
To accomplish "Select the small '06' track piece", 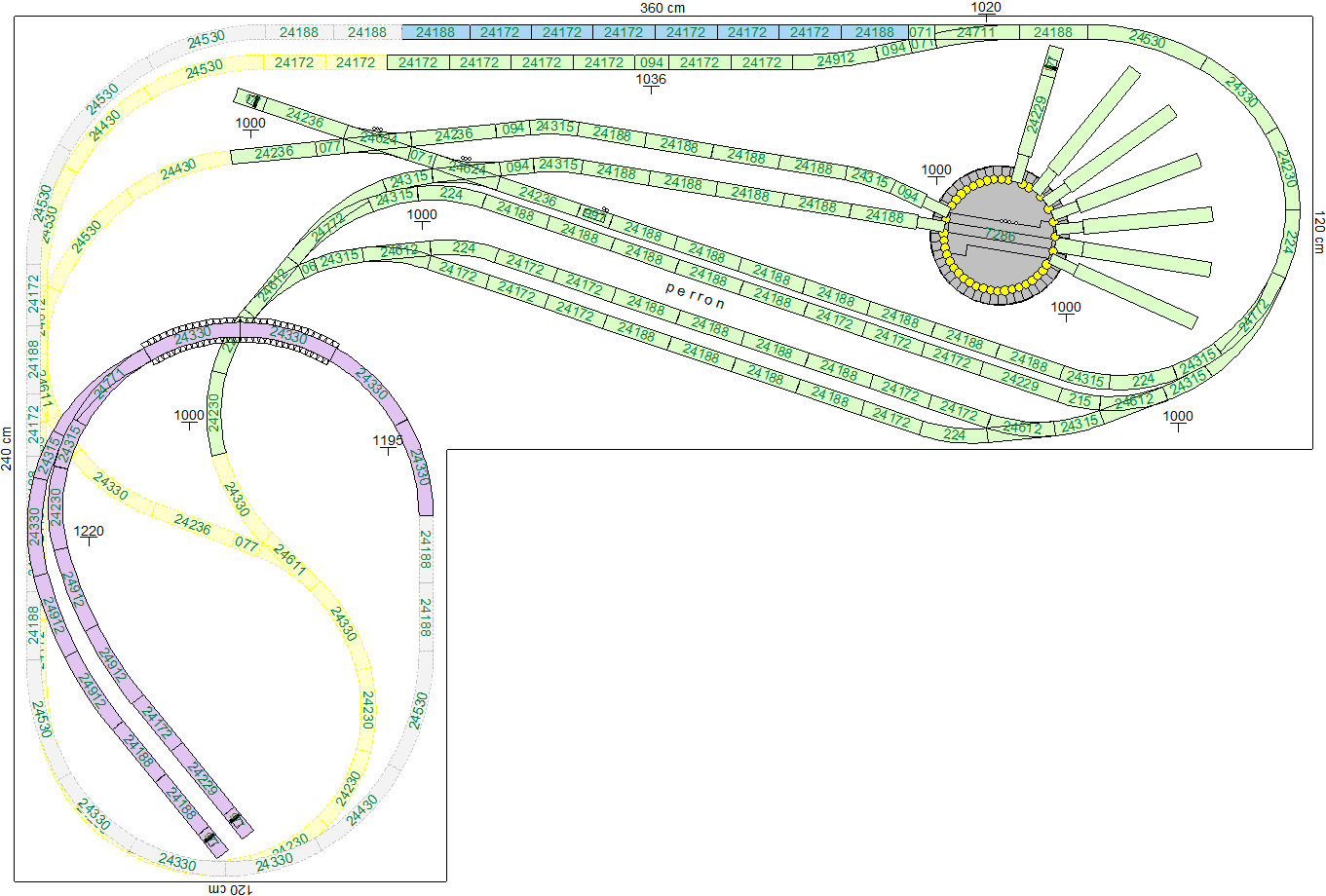I will pos(308,268).
